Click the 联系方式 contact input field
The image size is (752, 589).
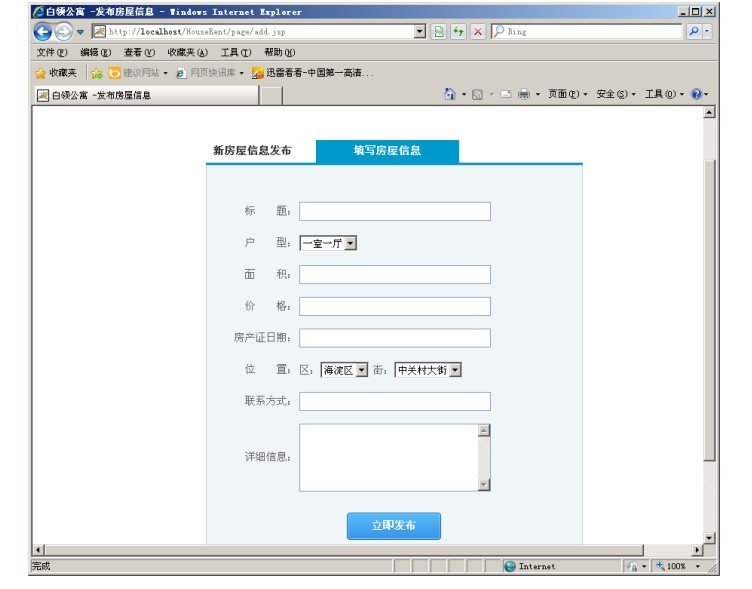[x=395, y=401]
